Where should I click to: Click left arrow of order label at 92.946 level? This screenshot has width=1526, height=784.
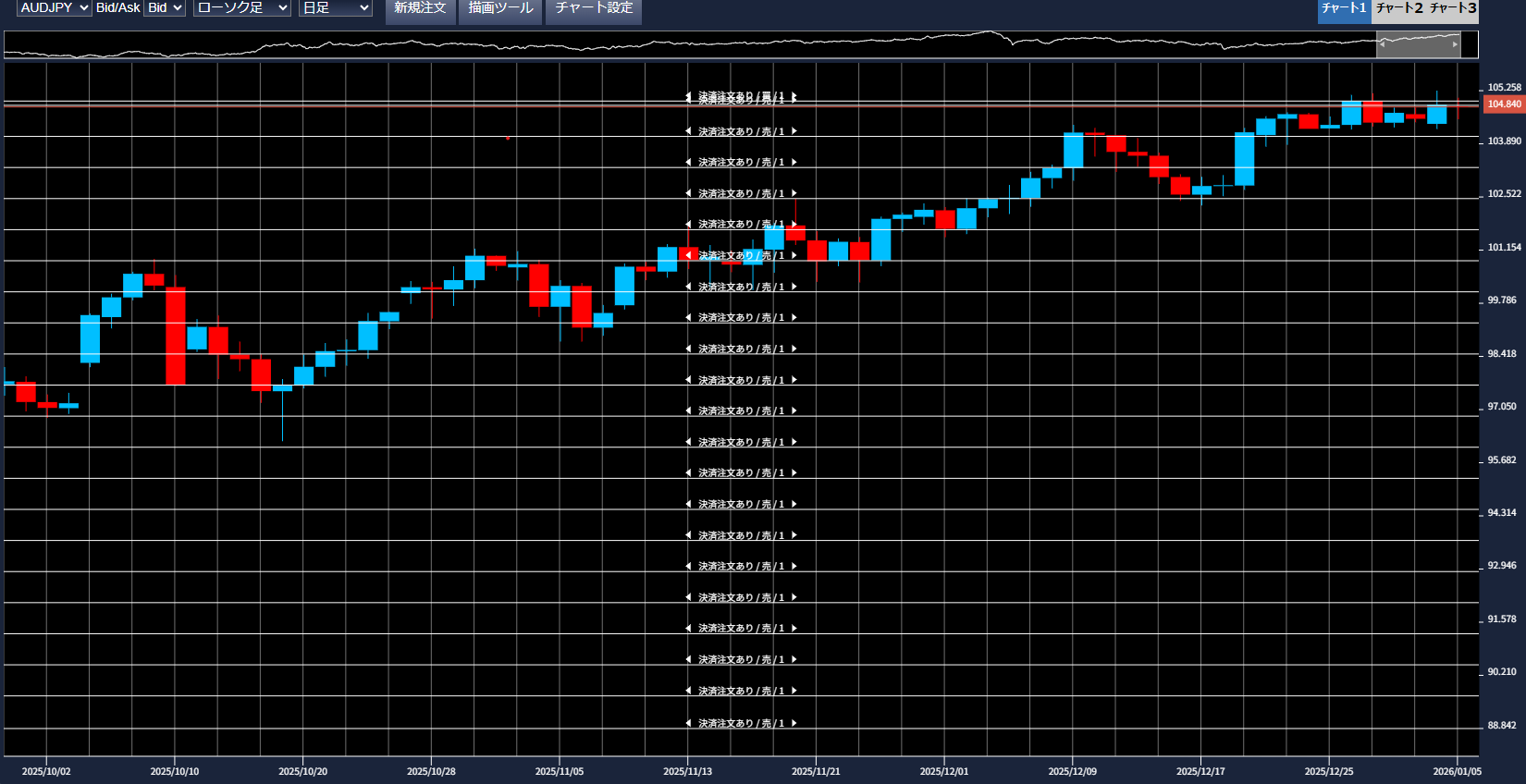coord(688,566)
